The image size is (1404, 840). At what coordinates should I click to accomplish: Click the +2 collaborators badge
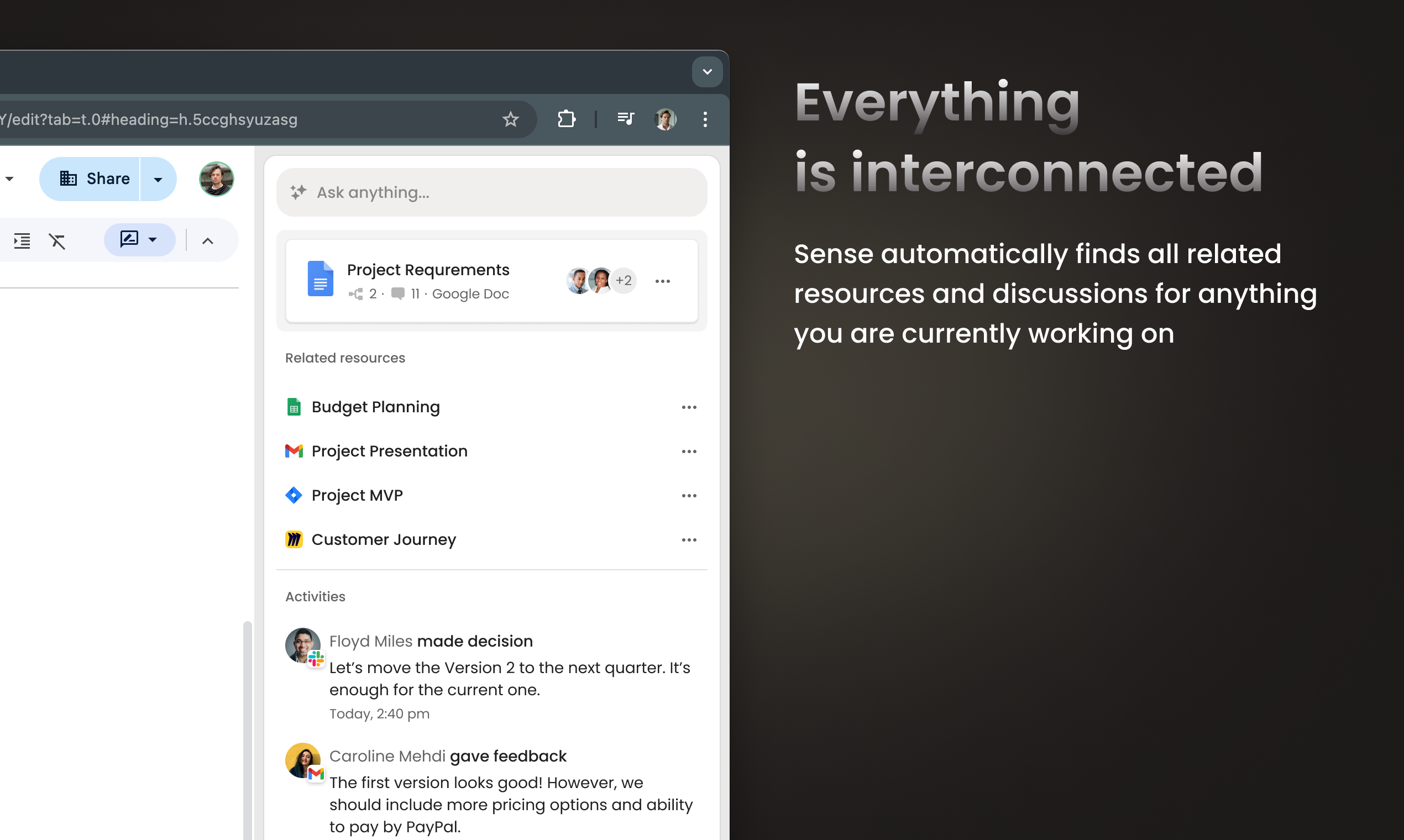[x=624, y=281]
